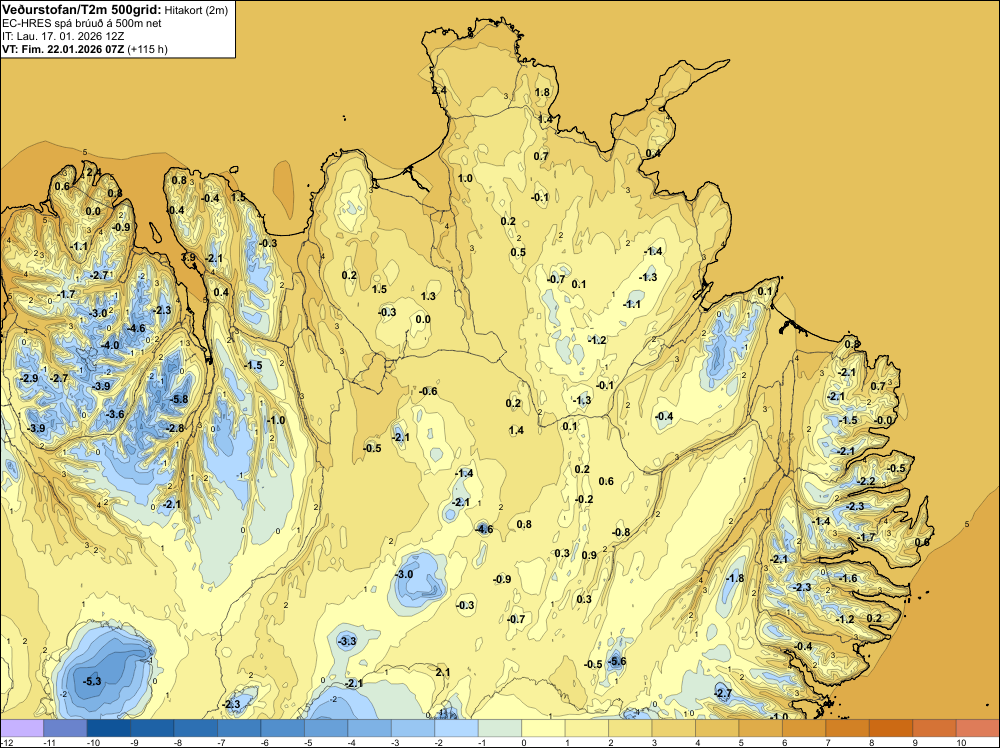Click the 'EC-HRES spá brúuð á 500m net' line
1000x748 pixels.
[x=82, y=24]
